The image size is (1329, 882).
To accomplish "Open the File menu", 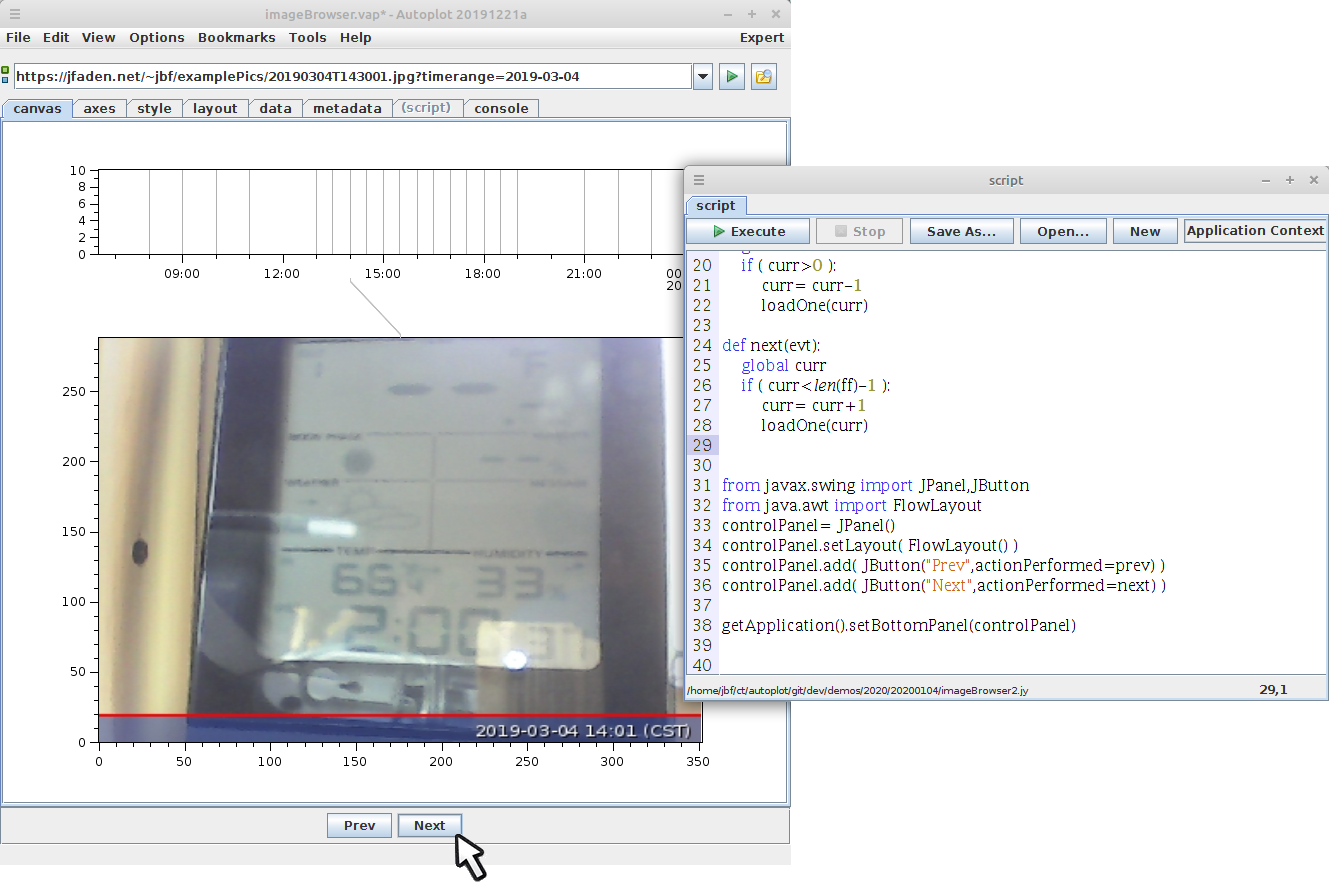I will pyautogui.click(x=18, y=38).
